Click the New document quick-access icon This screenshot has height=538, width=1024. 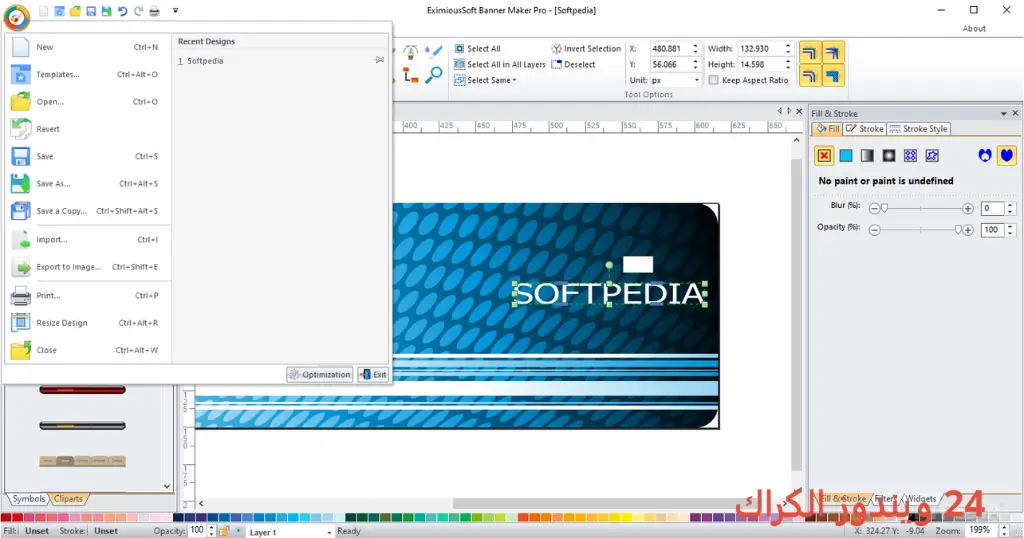[x=43, y=11]
